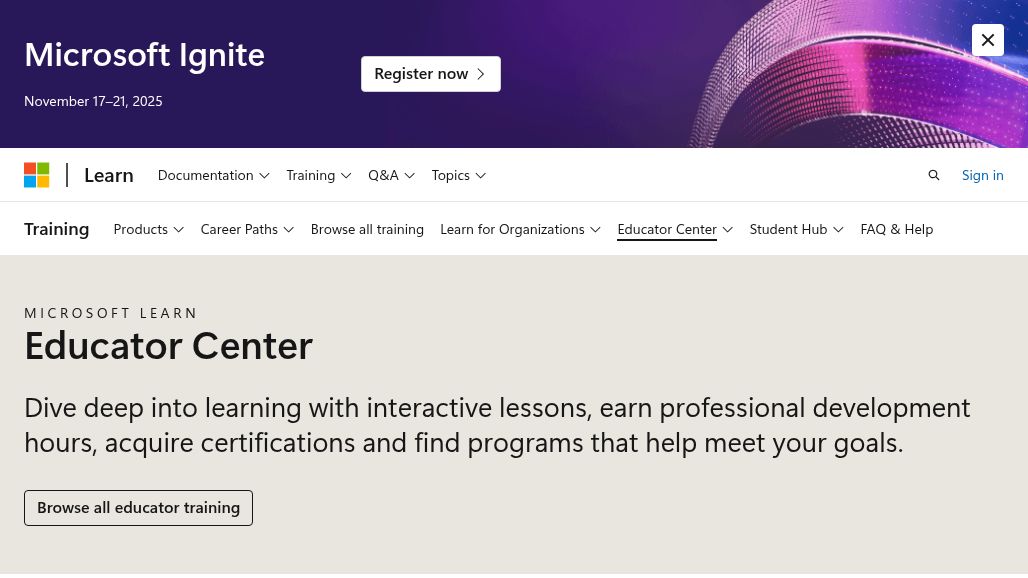This screenshot has height=578, width=1028.
Task: Click the arrow icon in Register now
Action: 481,74
